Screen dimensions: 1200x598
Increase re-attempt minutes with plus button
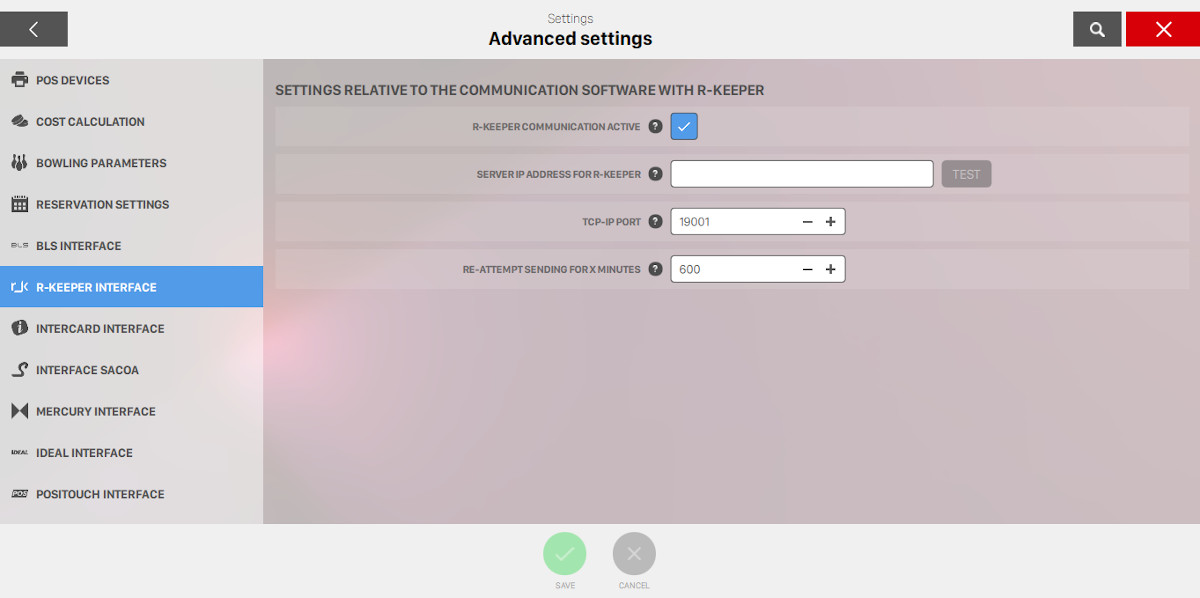coord(830,269)
